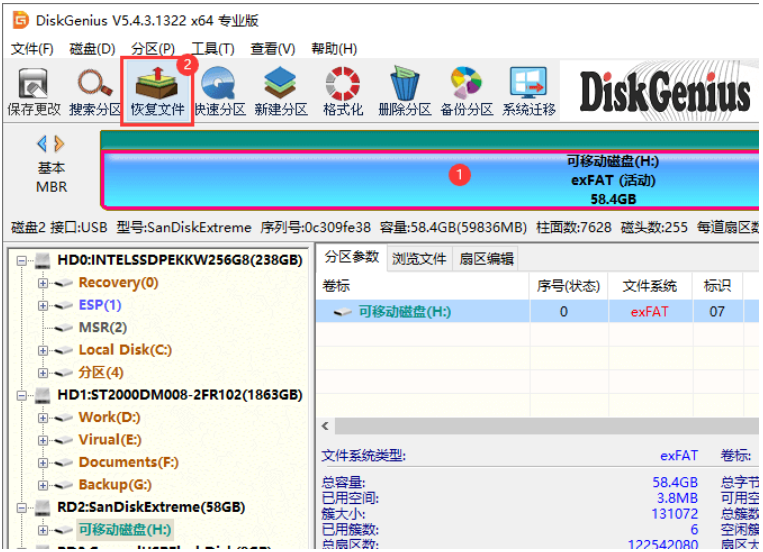Click the 新建分区 new partition icon
The image size is (763, 552).
click(x=281, y=92)
